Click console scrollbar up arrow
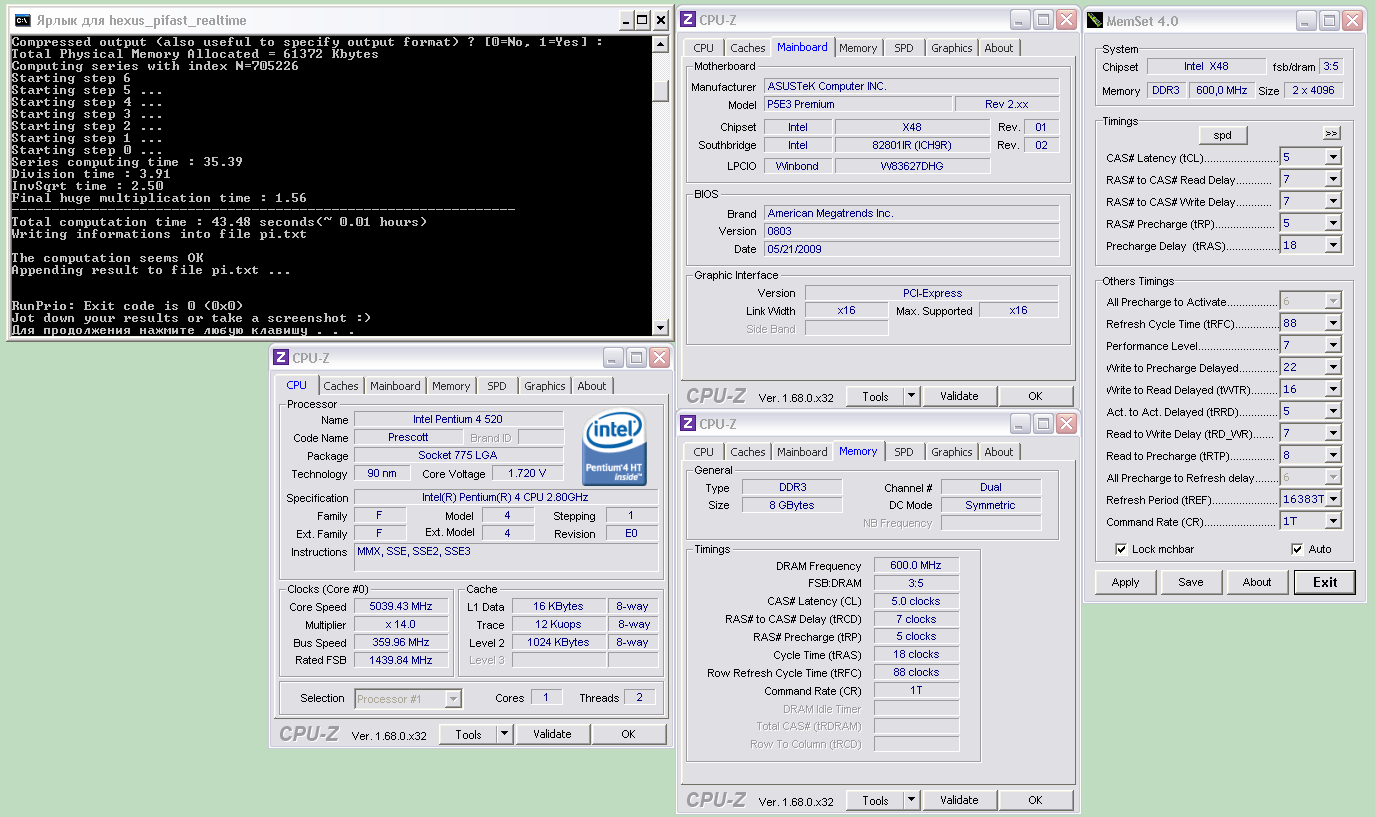1375x817 pixels. [x=659, y=45]
